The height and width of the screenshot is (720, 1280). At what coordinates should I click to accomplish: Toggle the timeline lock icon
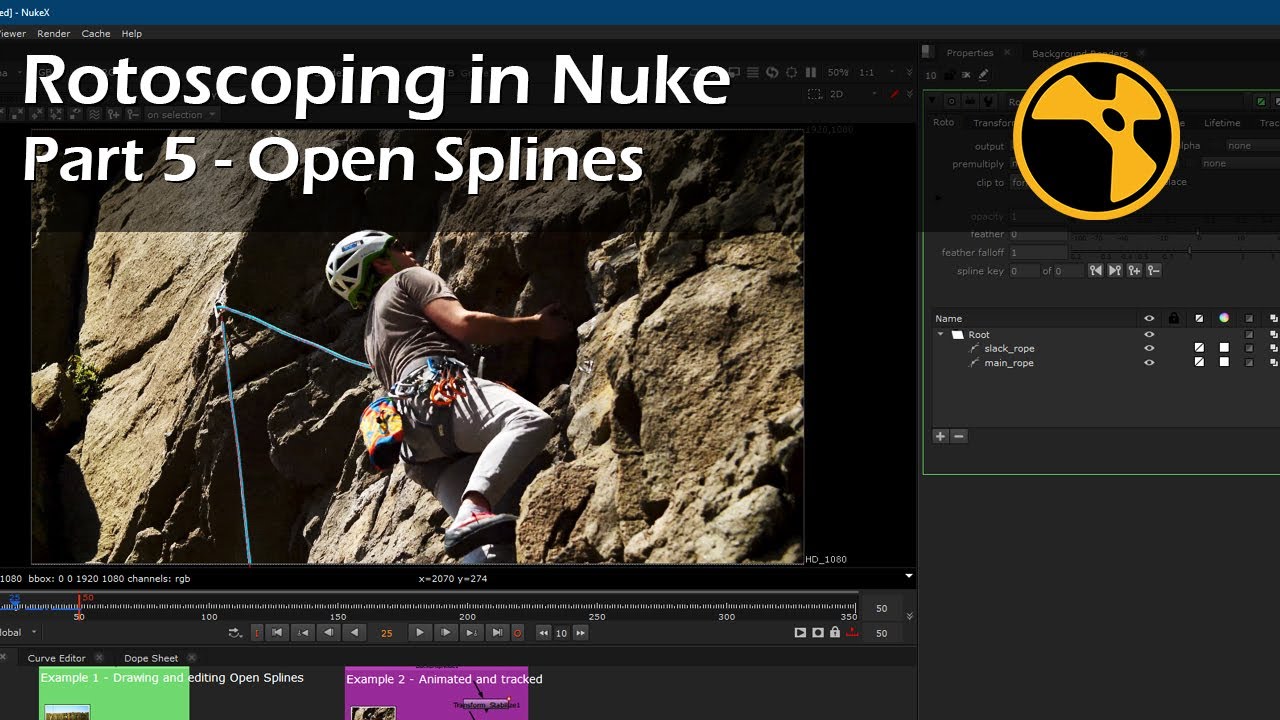835,633
